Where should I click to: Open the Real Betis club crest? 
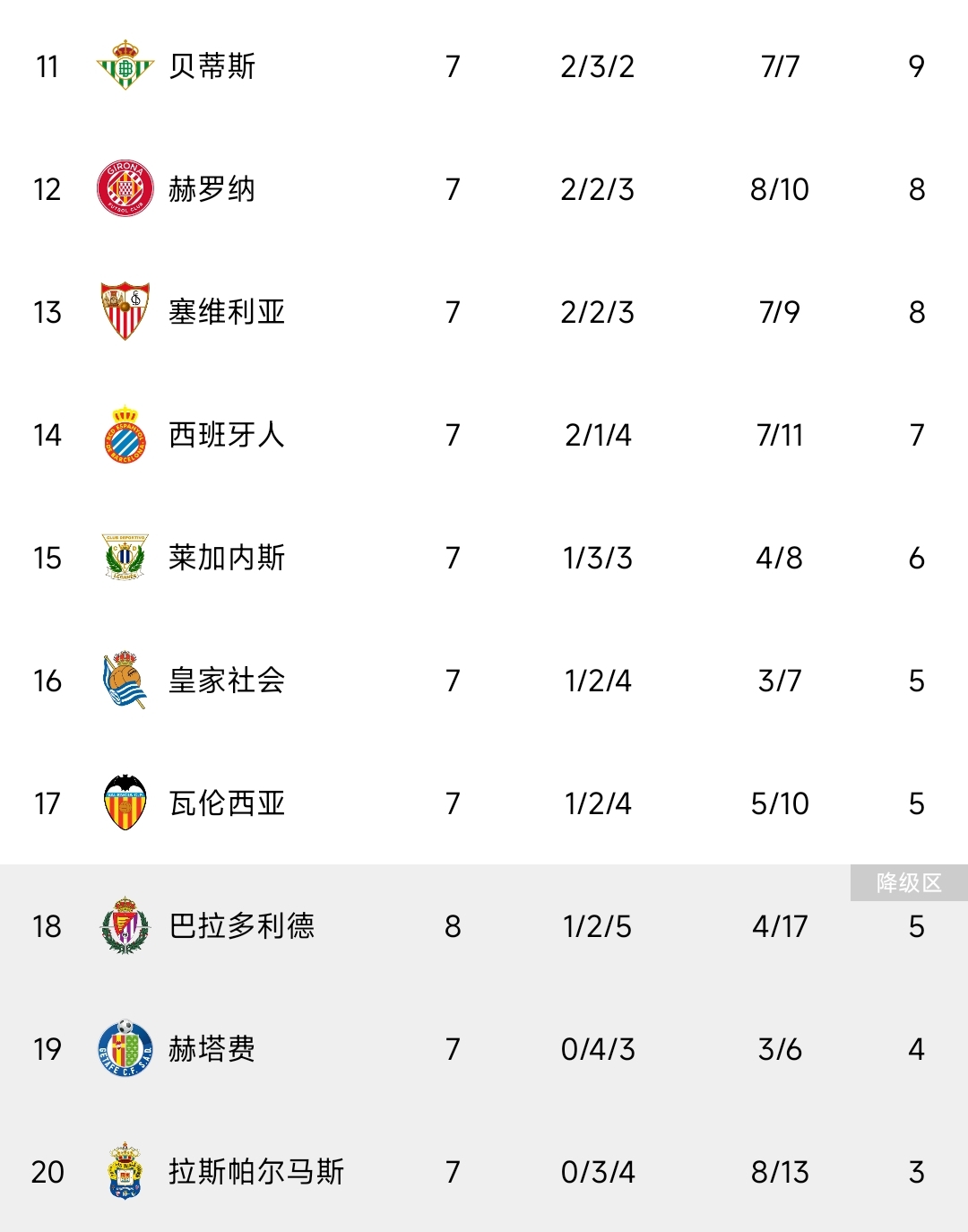click(x=125, y=65)
